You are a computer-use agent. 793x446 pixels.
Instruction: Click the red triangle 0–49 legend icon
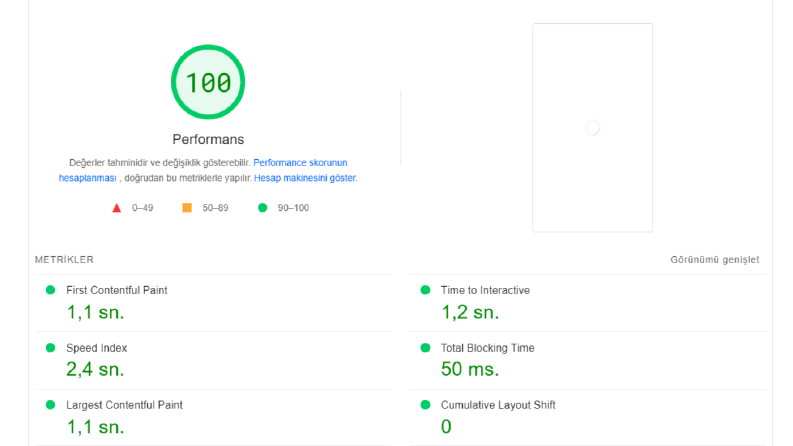(x=116, y=208)
